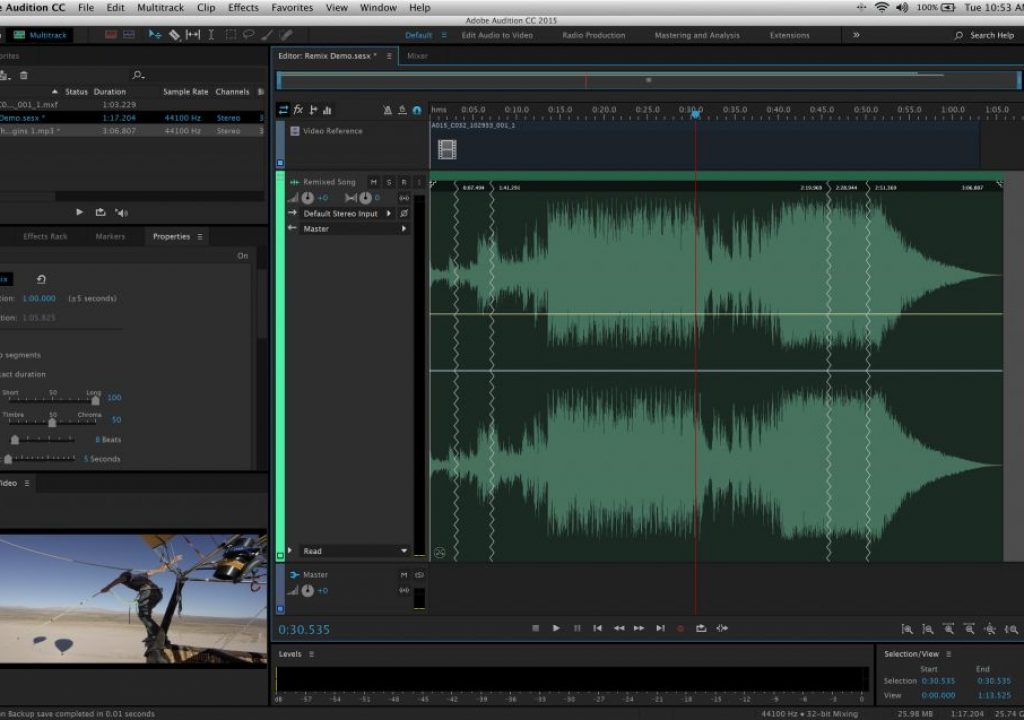Open the Favorites menu
This screenshot has width=1024, height=720.
292,8
